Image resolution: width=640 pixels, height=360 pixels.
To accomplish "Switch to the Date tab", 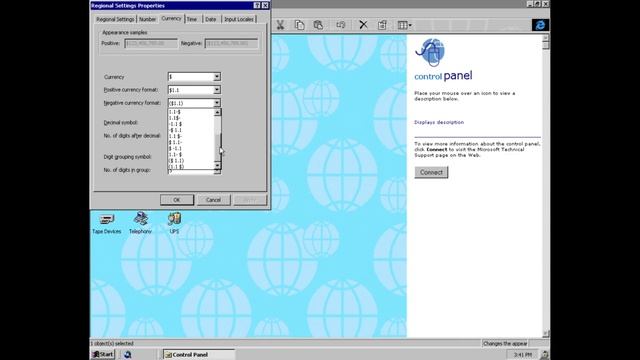I will click(211, 19).
